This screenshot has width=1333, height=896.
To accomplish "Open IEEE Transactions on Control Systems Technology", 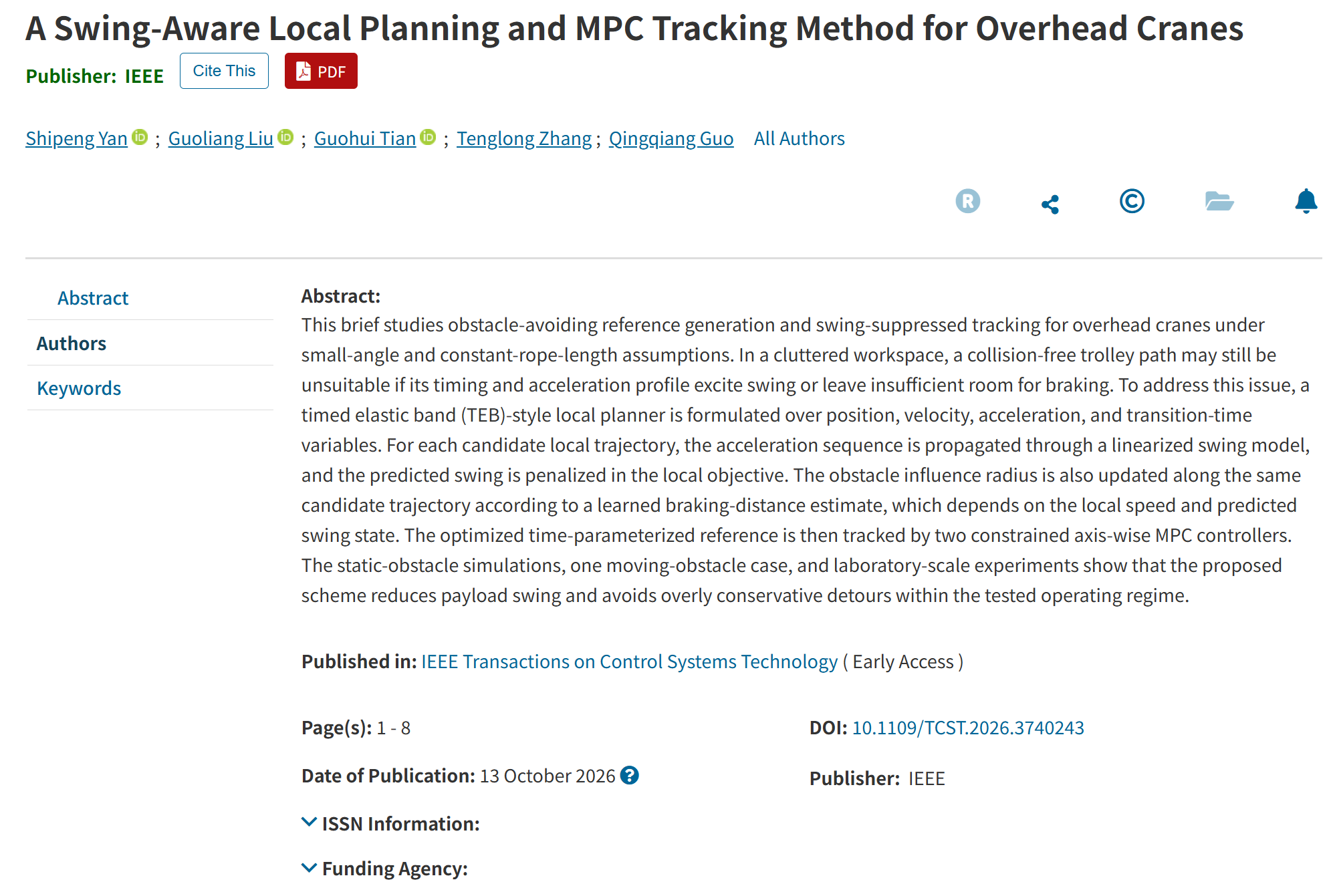I will coord(629,661).
